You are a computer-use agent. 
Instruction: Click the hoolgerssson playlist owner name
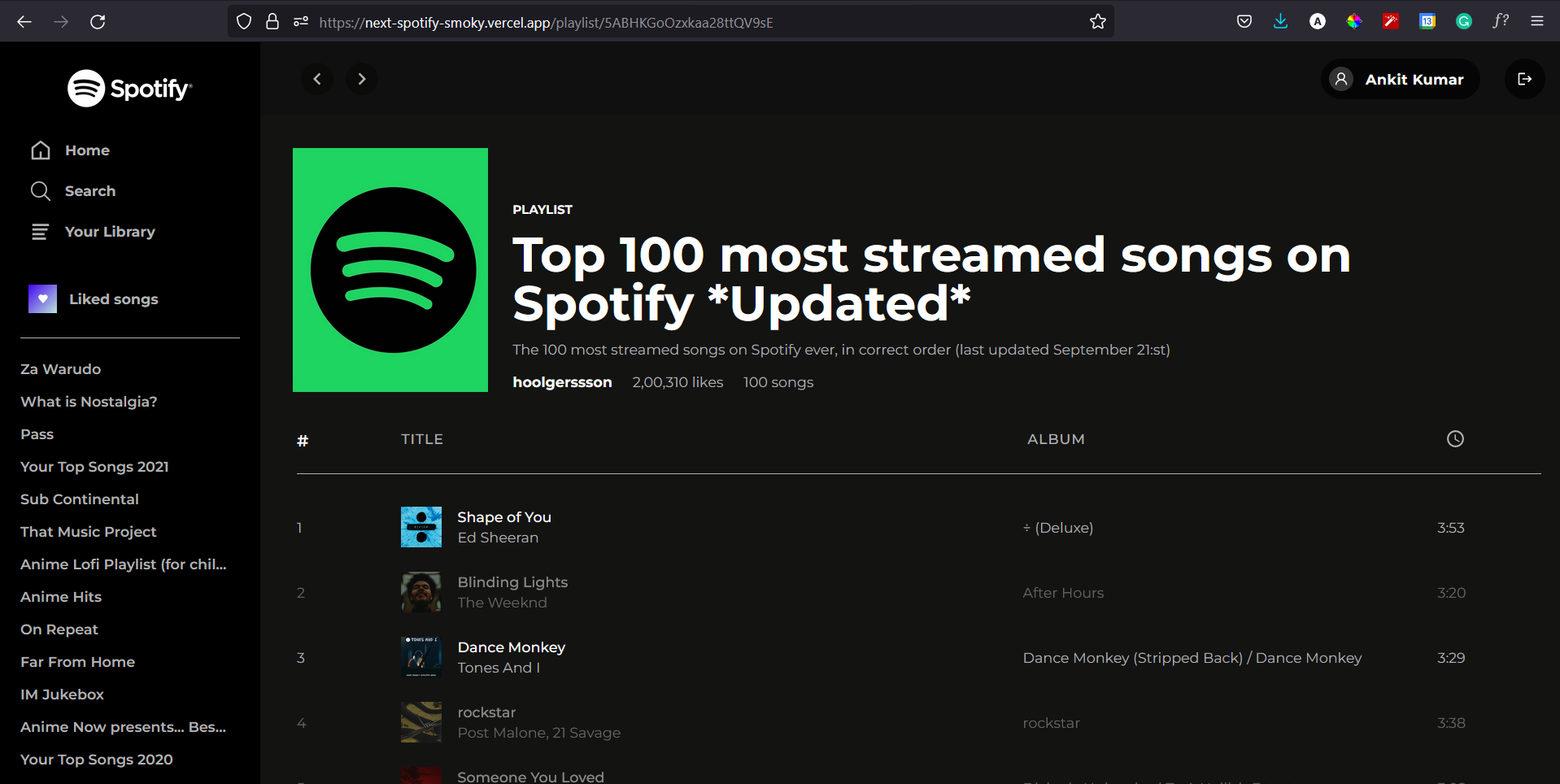pos(562,382)
